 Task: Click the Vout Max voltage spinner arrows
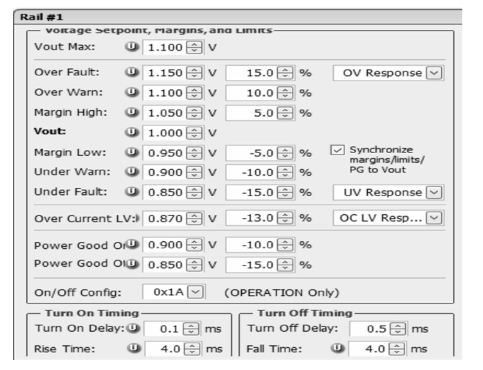click(194, 47)
